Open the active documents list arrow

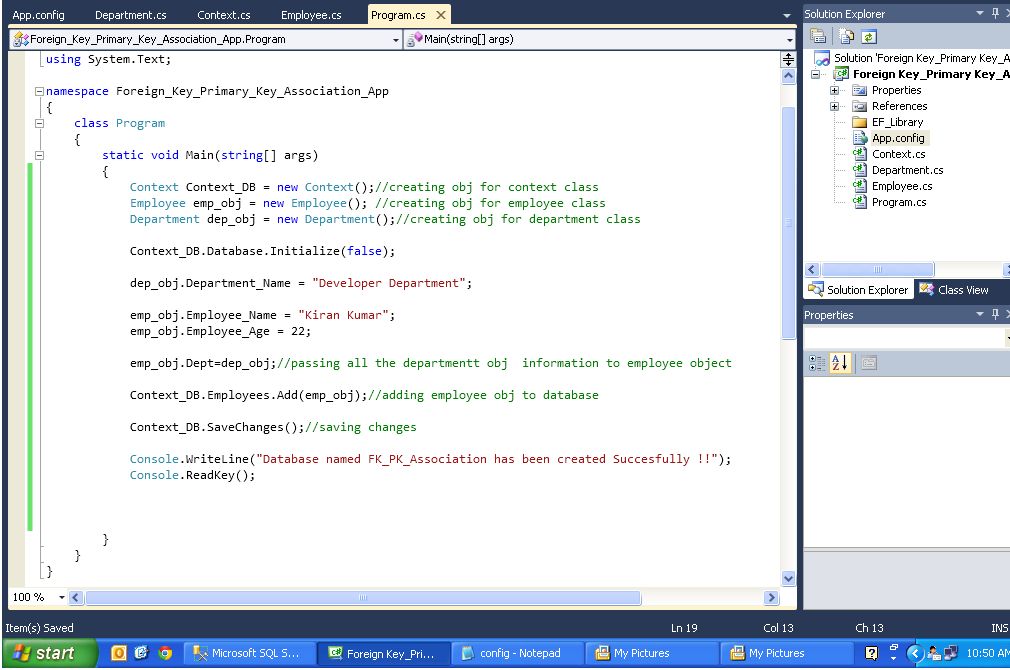(786, 15)
